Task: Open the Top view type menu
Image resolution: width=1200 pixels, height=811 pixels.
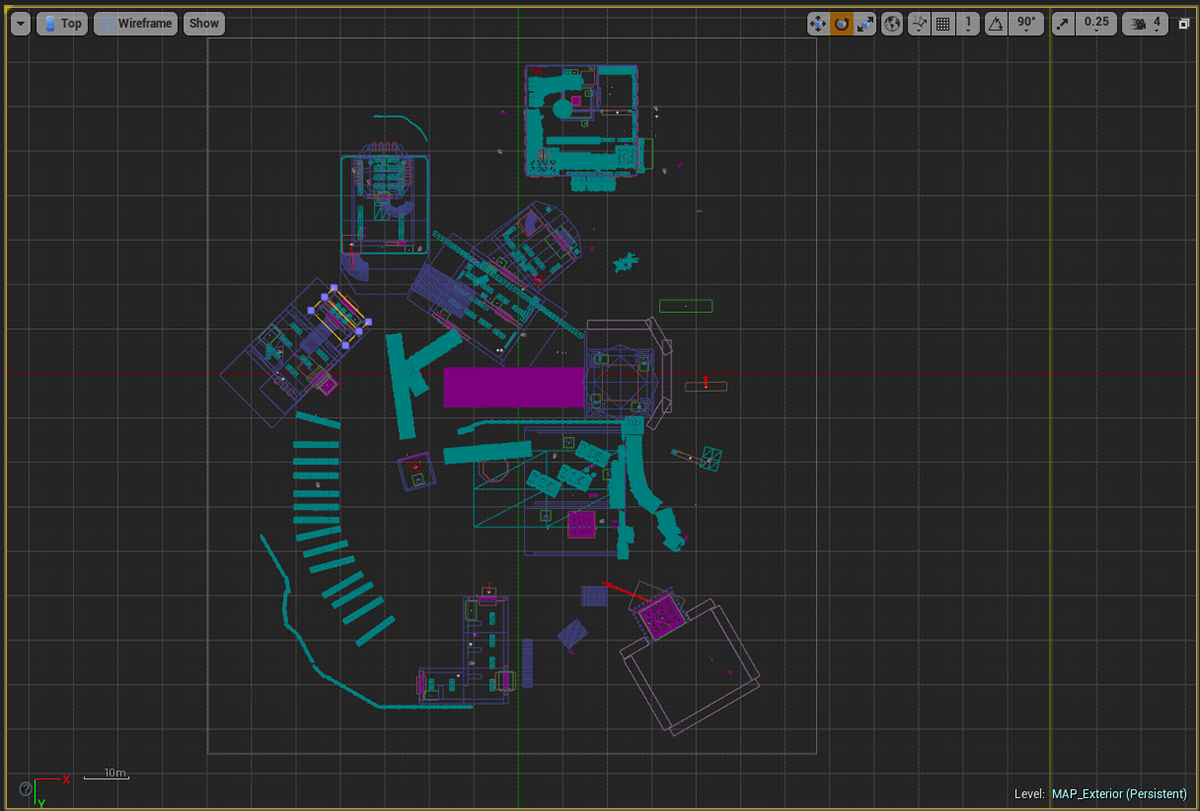Action: pyautogui.click(x=62, y=24)
